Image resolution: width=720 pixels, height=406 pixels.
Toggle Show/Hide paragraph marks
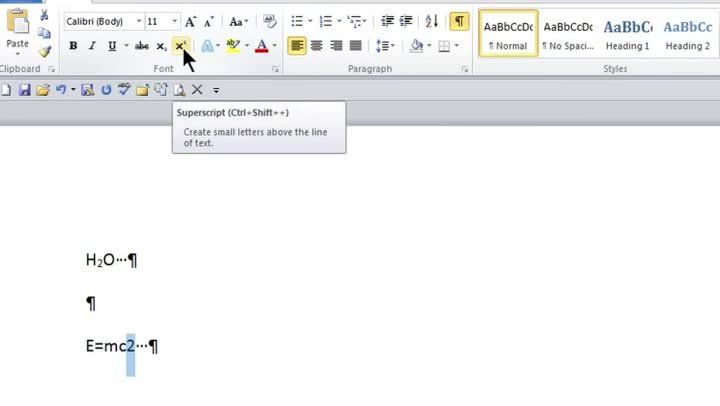point(459,21)
